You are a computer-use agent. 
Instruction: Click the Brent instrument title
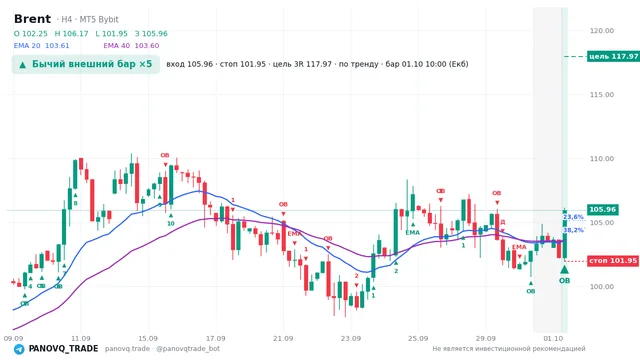33,19
